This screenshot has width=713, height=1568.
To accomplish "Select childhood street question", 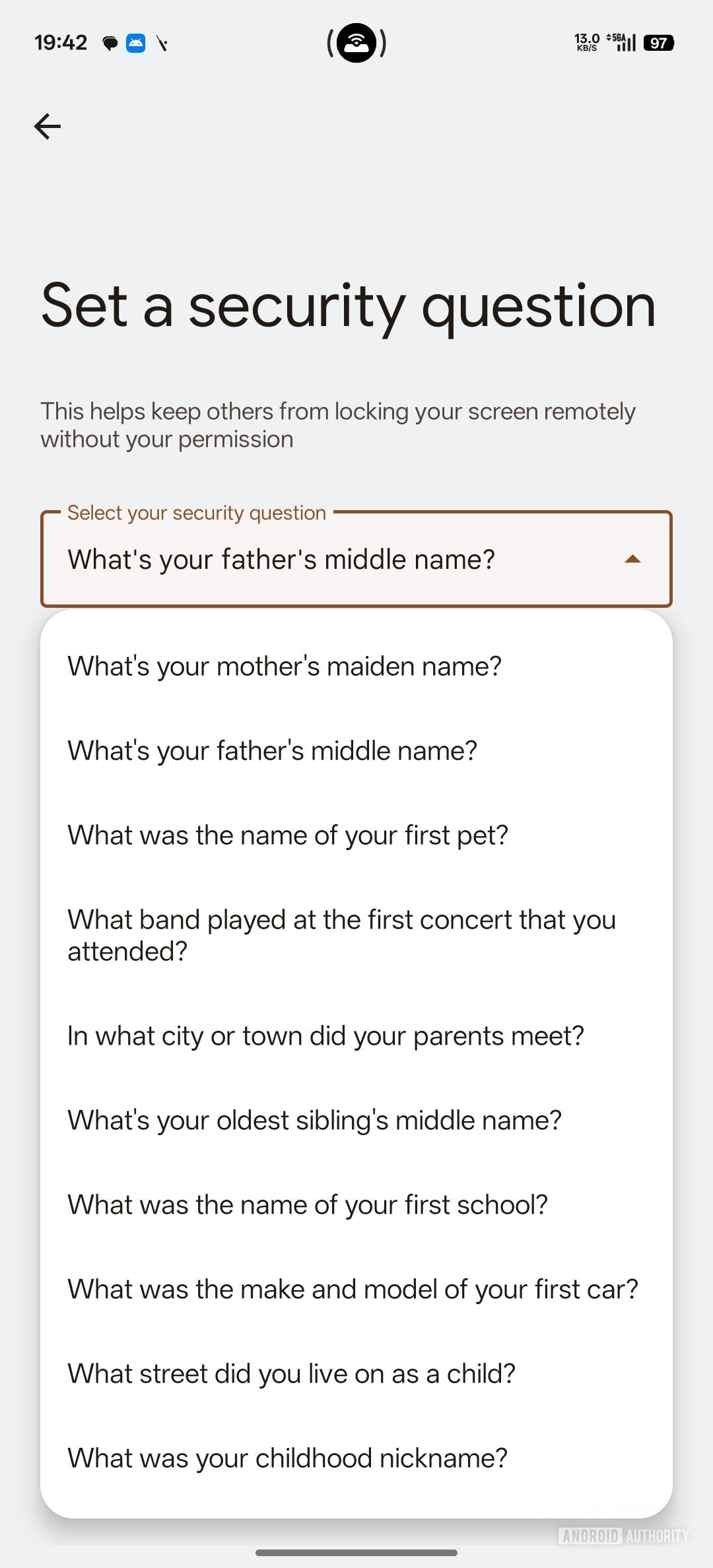I will [291, 1373].
